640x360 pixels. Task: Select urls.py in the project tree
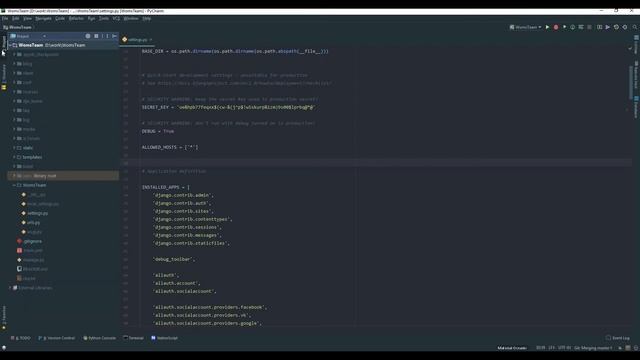click(33, 222)
